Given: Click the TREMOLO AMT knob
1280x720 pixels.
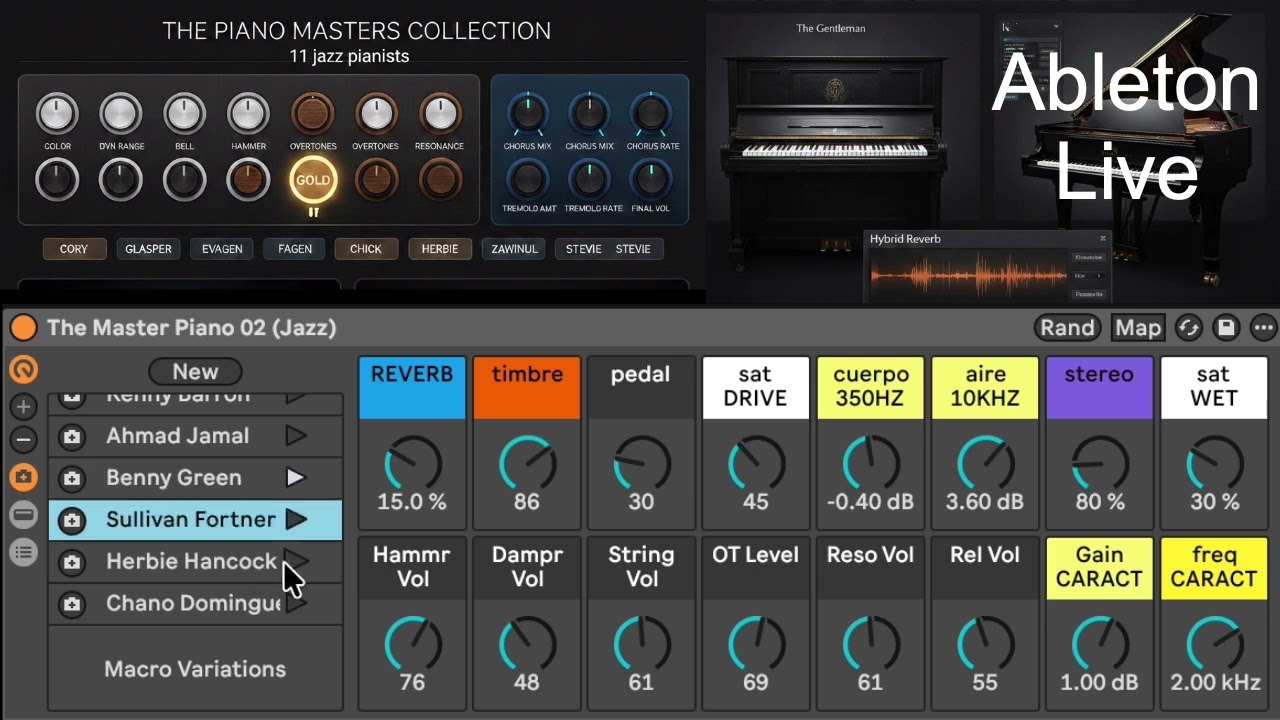Looking at the screenshot, I should (527, 179).
